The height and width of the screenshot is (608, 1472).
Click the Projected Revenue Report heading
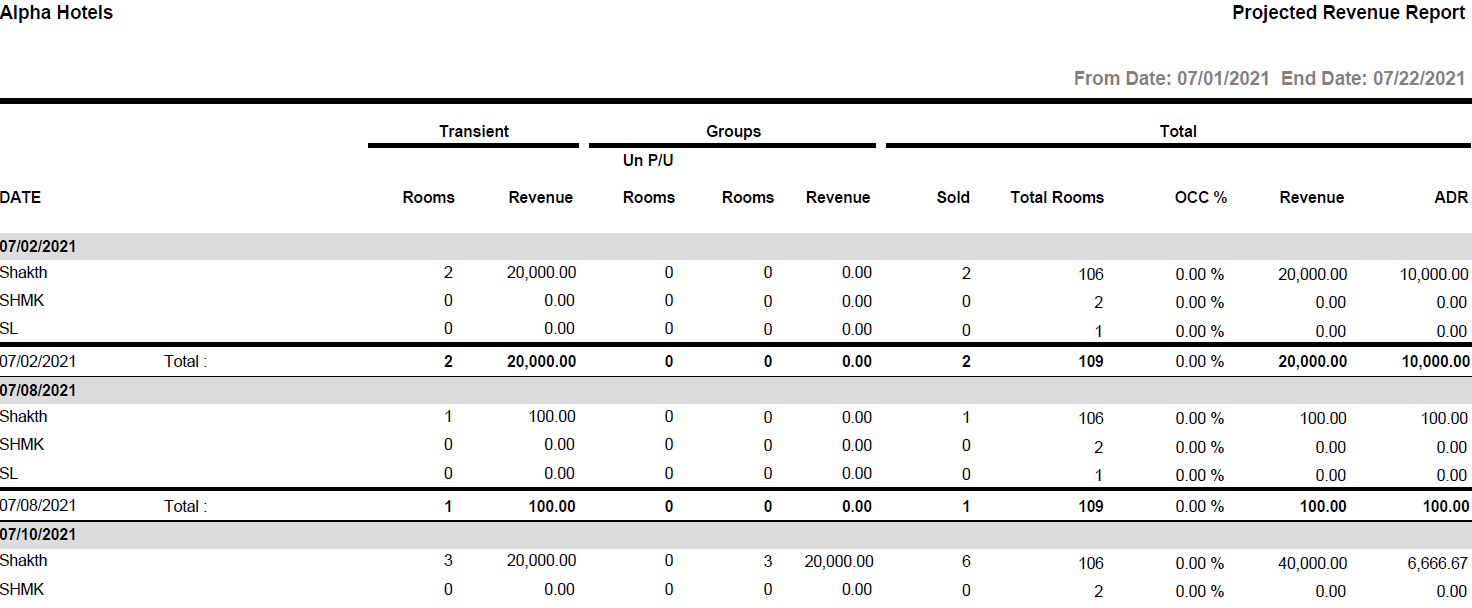coord(1348,13)
